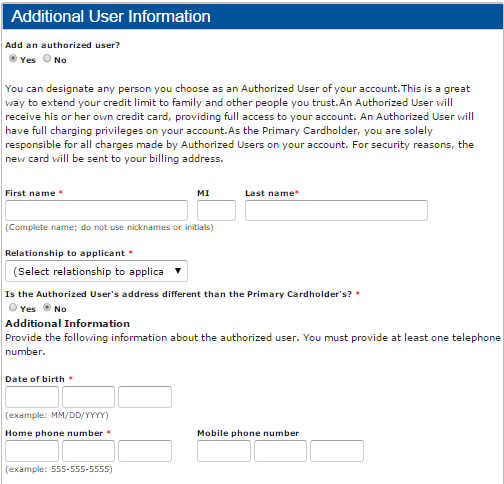Viewport: 504px width, 484px height.
Task: Focus the home phone area code box
Action: click(32, 451)
